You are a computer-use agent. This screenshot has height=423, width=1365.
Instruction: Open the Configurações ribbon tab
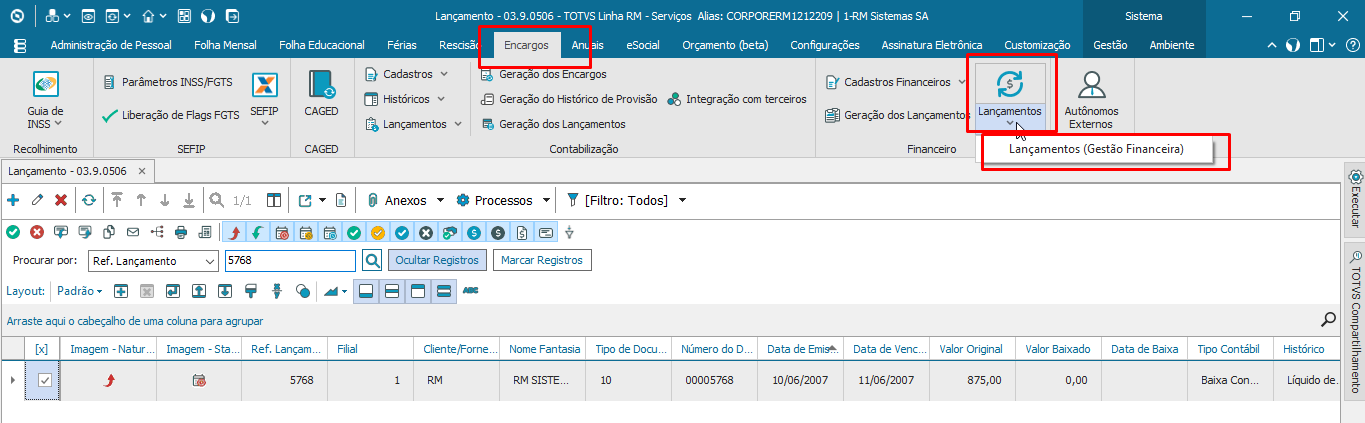pyautogui.click(x=825, y=45)
